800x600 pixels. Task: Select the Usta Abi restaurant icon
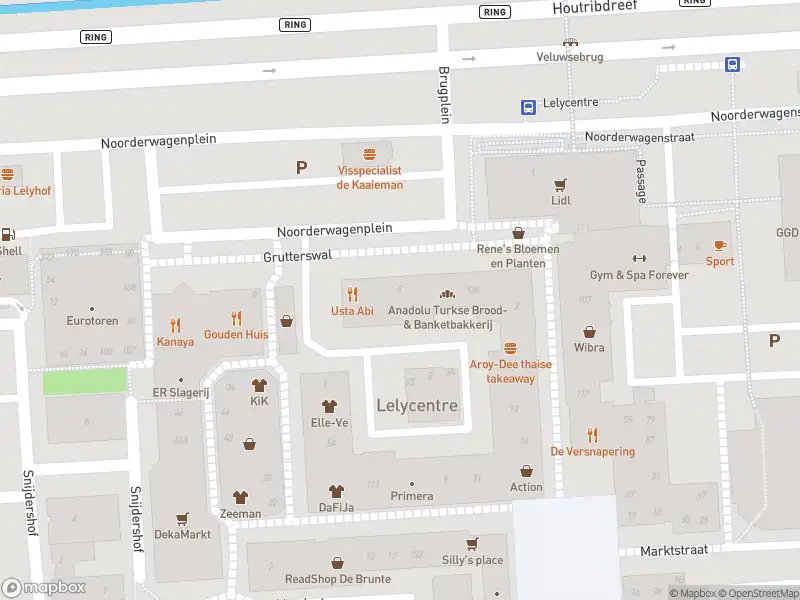(352, 294)
